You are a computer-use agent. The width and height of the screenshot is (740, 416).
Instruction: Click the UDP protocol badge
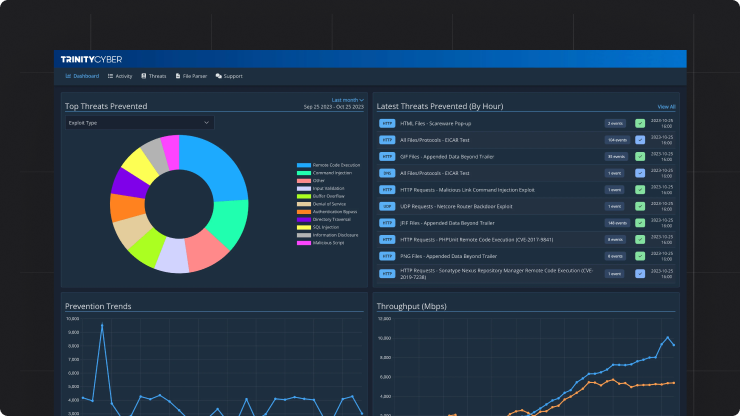(x=387, y=206)
